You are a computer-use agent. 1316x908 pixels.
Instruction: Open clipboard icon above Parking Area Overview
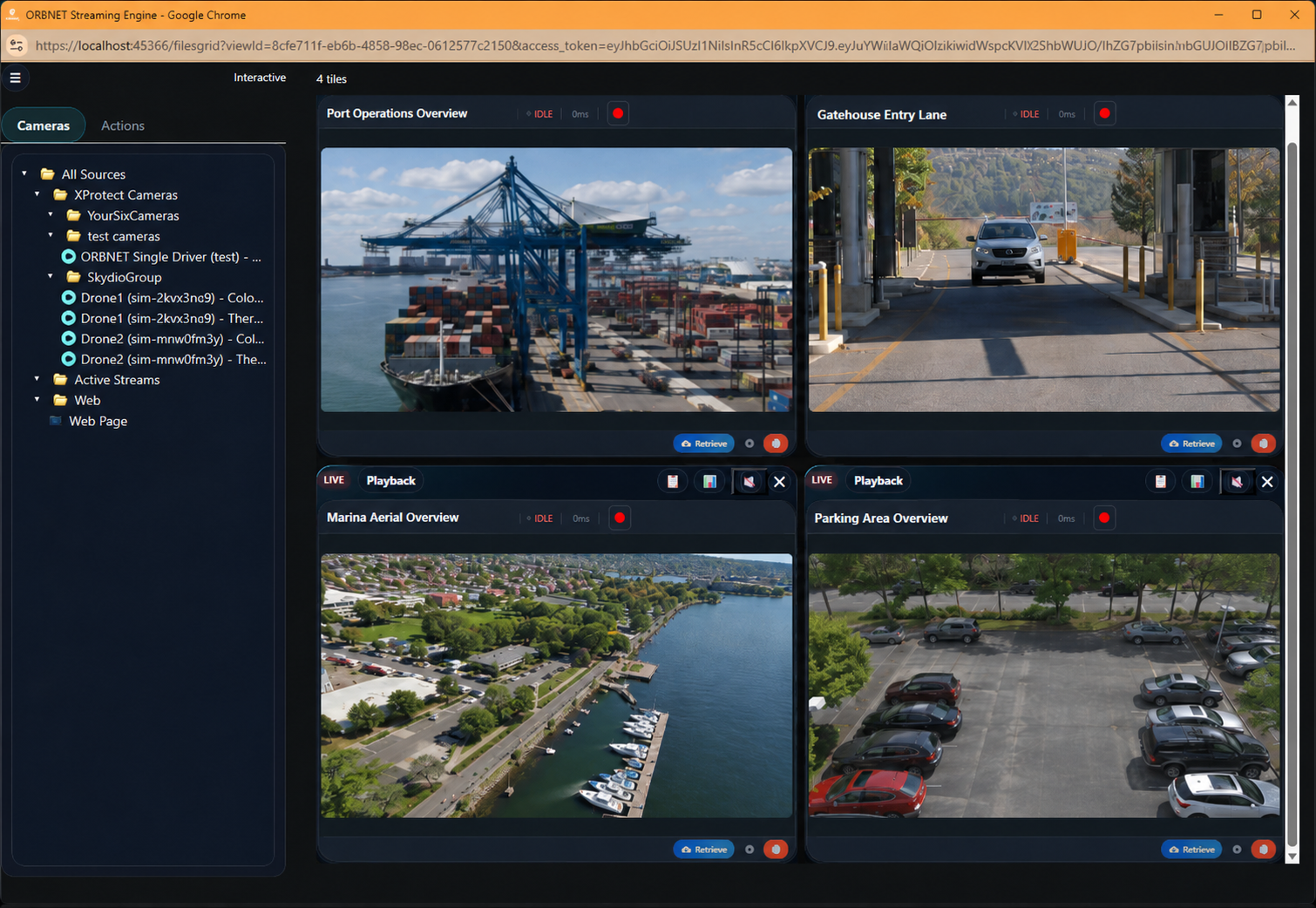click(x=1161, y=481)
